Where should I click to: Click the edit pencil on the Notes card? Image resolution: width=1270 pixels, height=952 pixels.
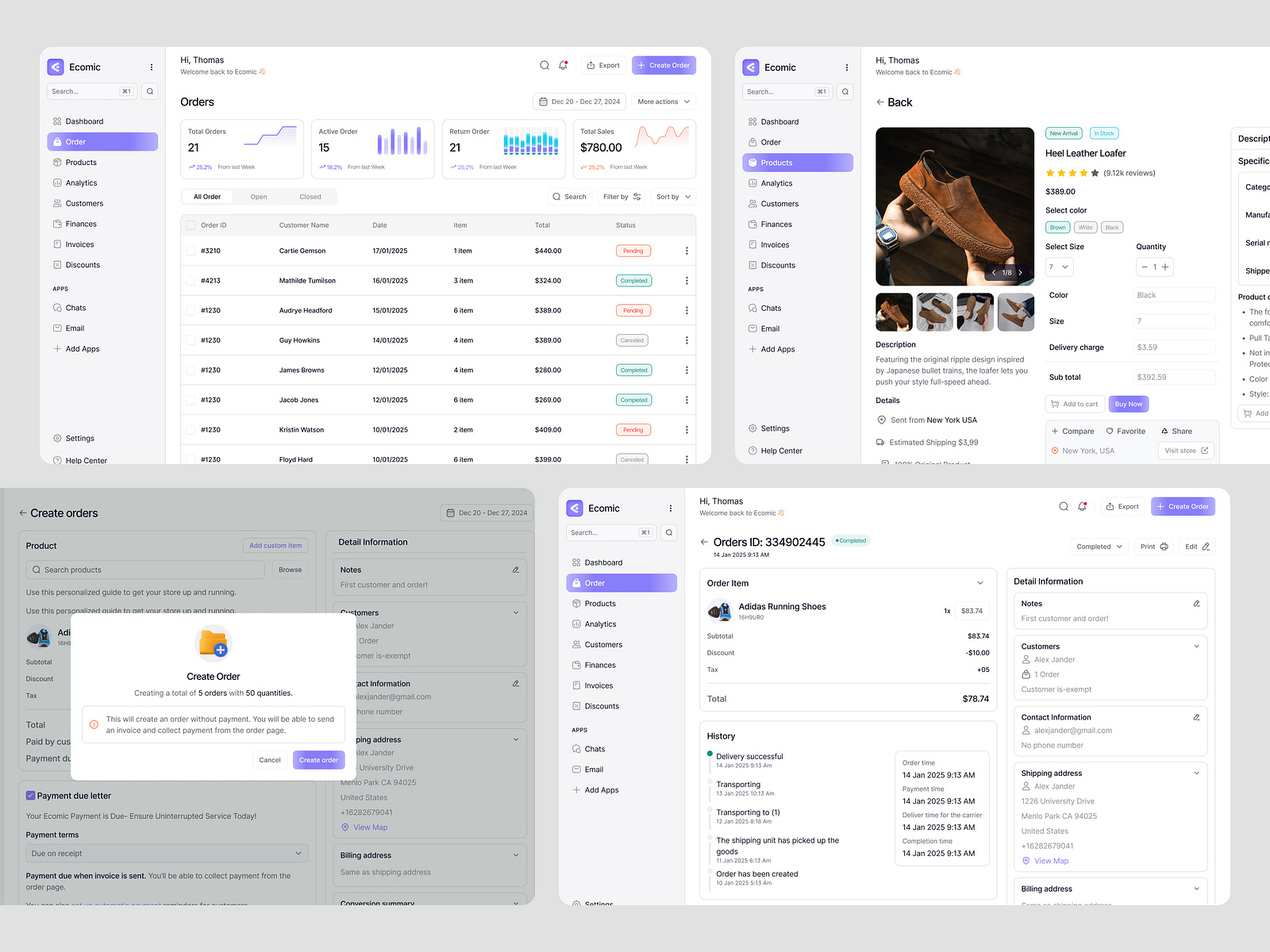(1196, 604)
